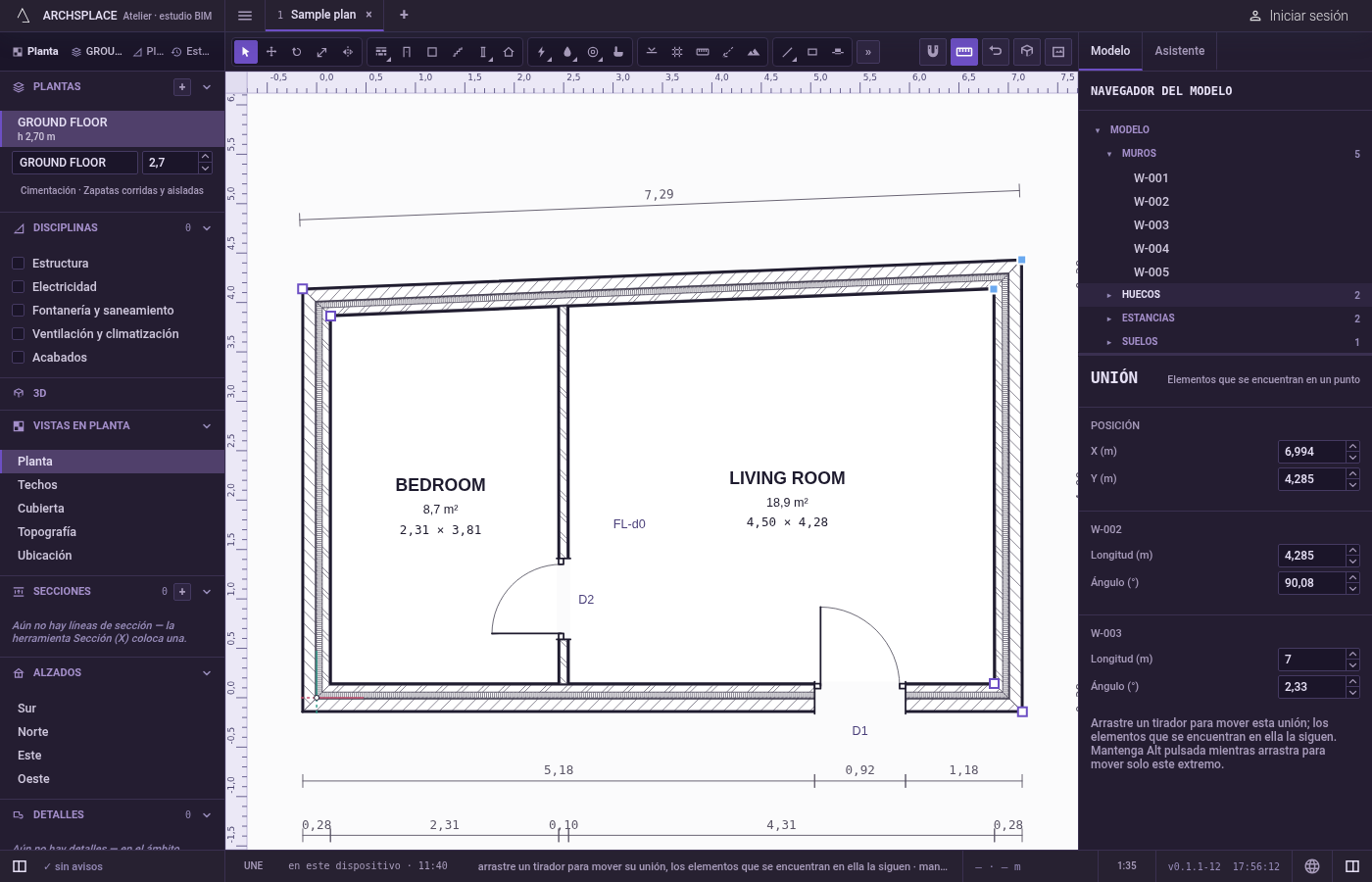Toggle the highlighted ruler button
Image resolution: width=1372 pixels, height=882 pixels.
coord(964,51)
